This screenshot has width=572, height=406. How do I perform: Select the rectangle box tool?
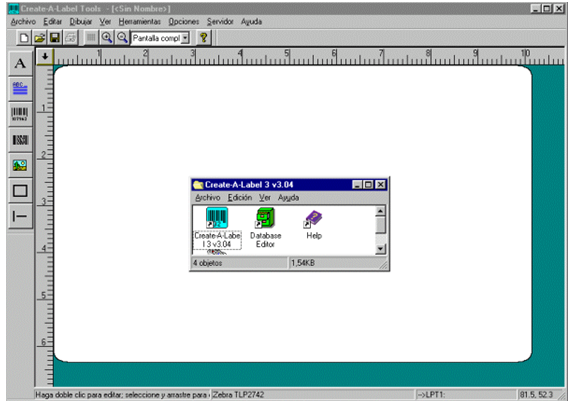(20, 191)
